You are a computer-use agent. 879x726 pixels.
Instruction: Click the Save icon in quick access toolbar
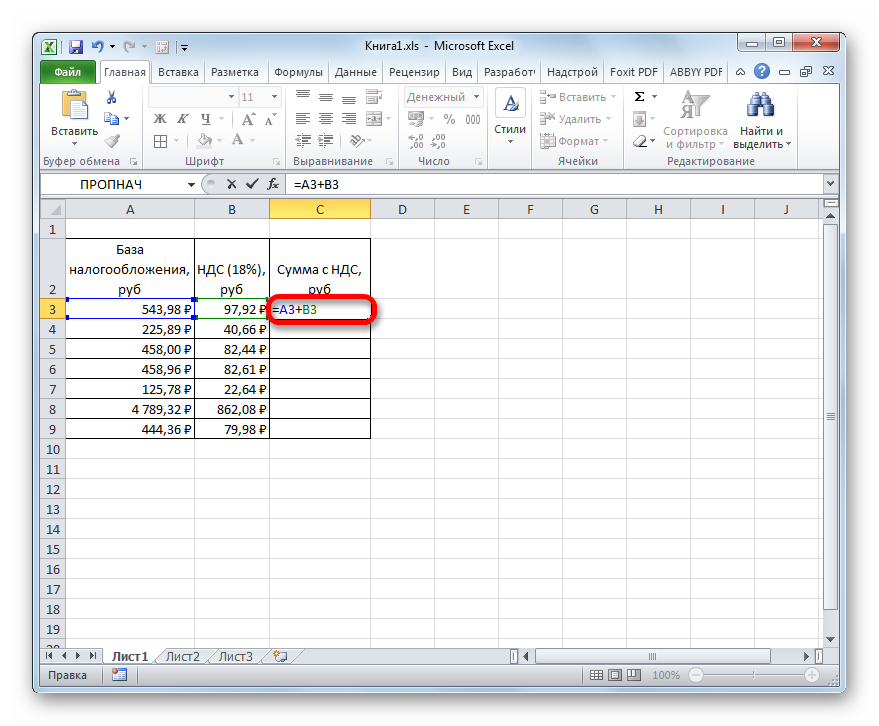[x=75, y=46]
